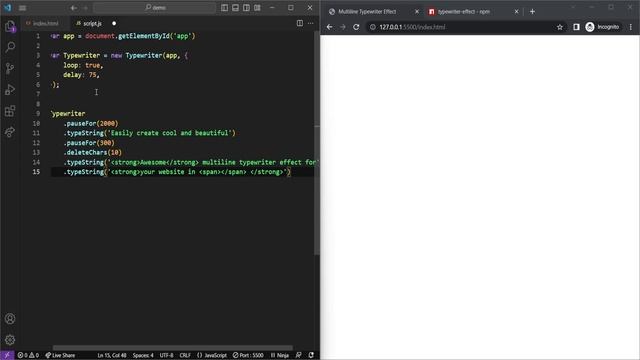640x360 pixels.
Task: Change indentation via Spaces: 4
Action: tap(143, 355)
